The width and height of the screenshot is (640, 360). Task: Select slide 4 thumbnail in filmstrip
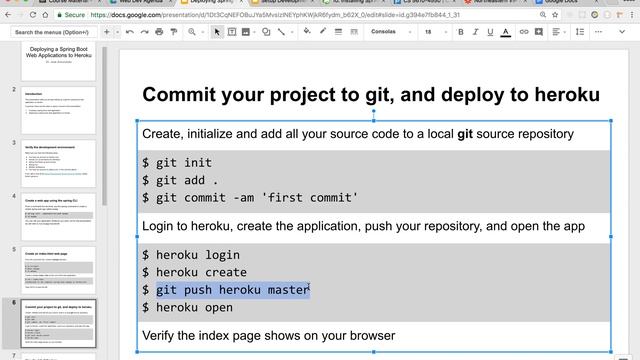click(x=58, y=217)
